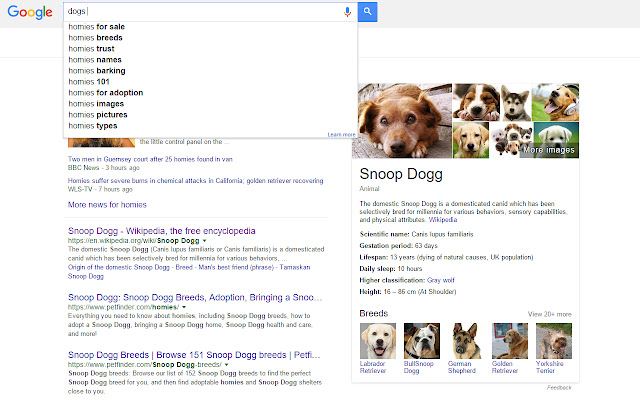Click 'Gestation period' label
The width and height of the screenshot is (640, 400).
[386, 246]
